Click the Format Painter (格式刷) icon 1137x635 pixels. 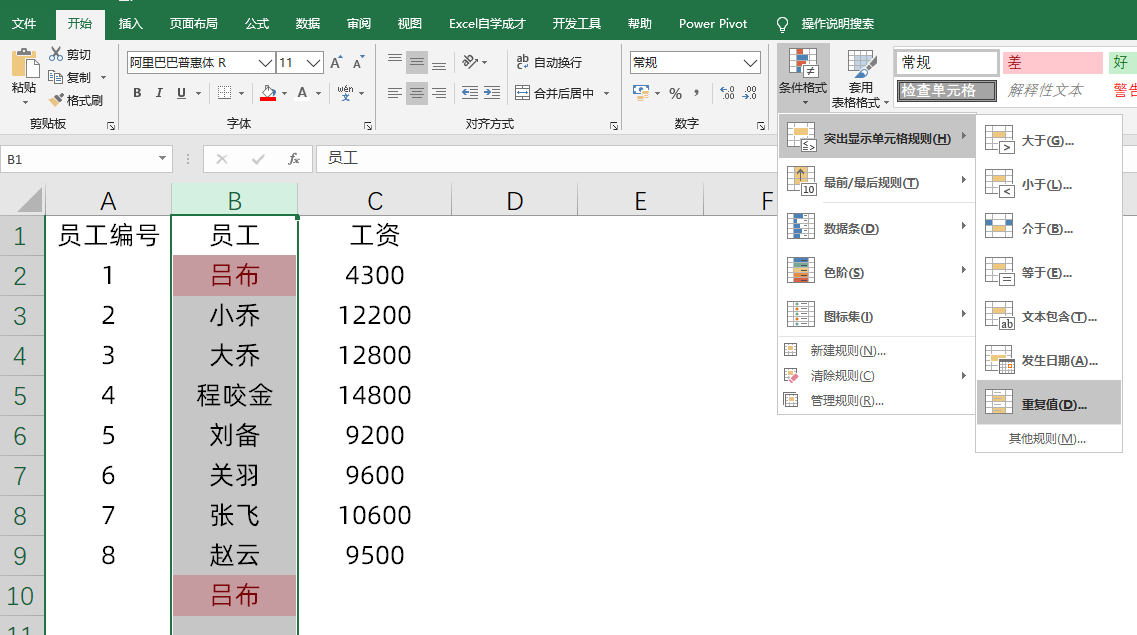(57, 101)
